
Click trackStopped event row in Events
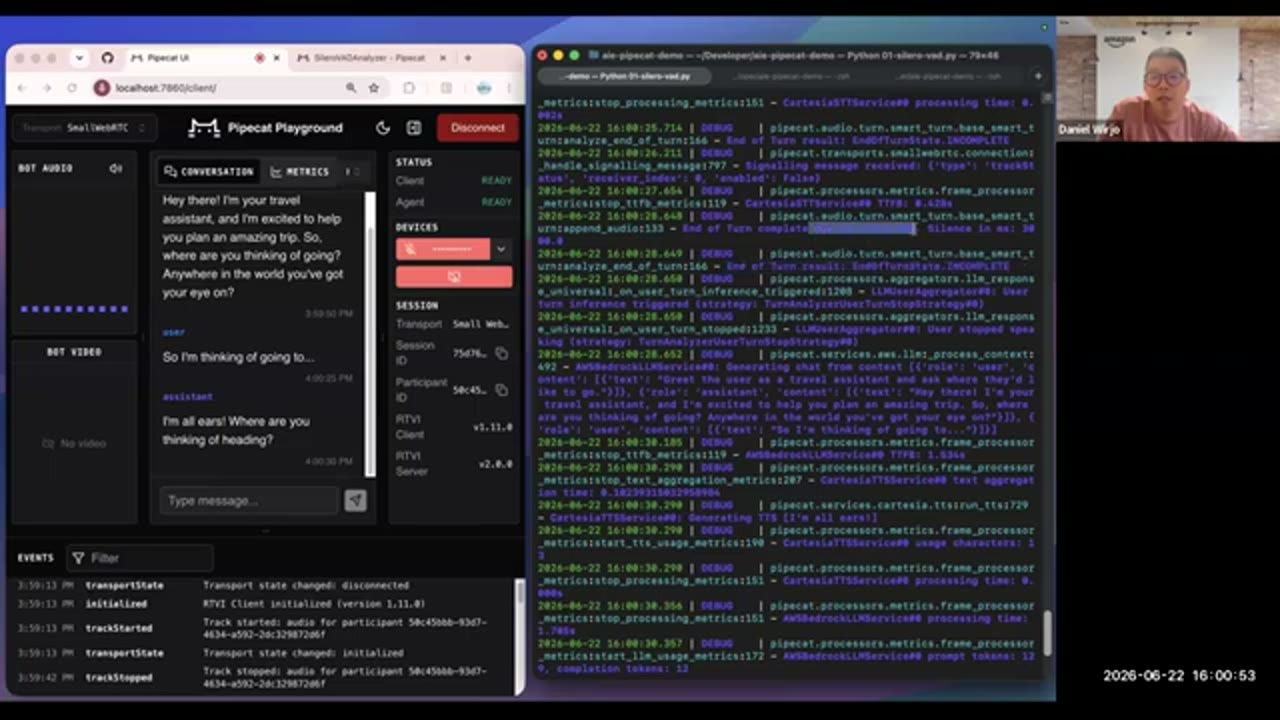coord(264,677)
